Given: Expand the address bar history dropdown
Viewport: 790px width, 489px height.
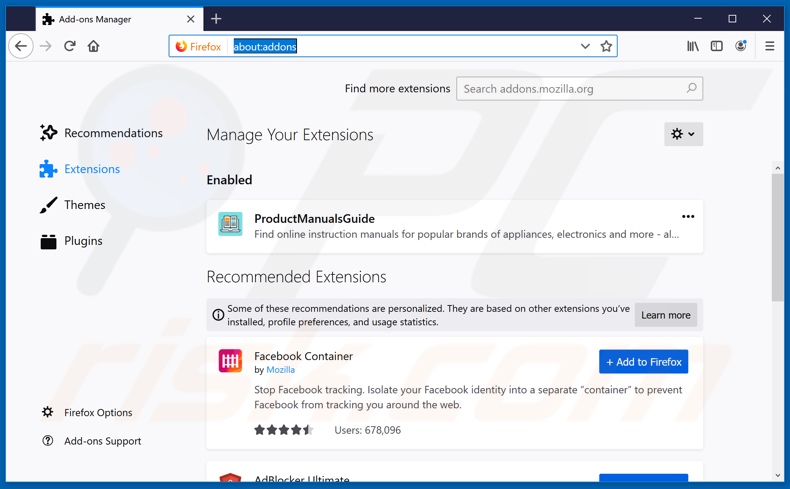Looking at the screenshot, I should tap(585, 46).
